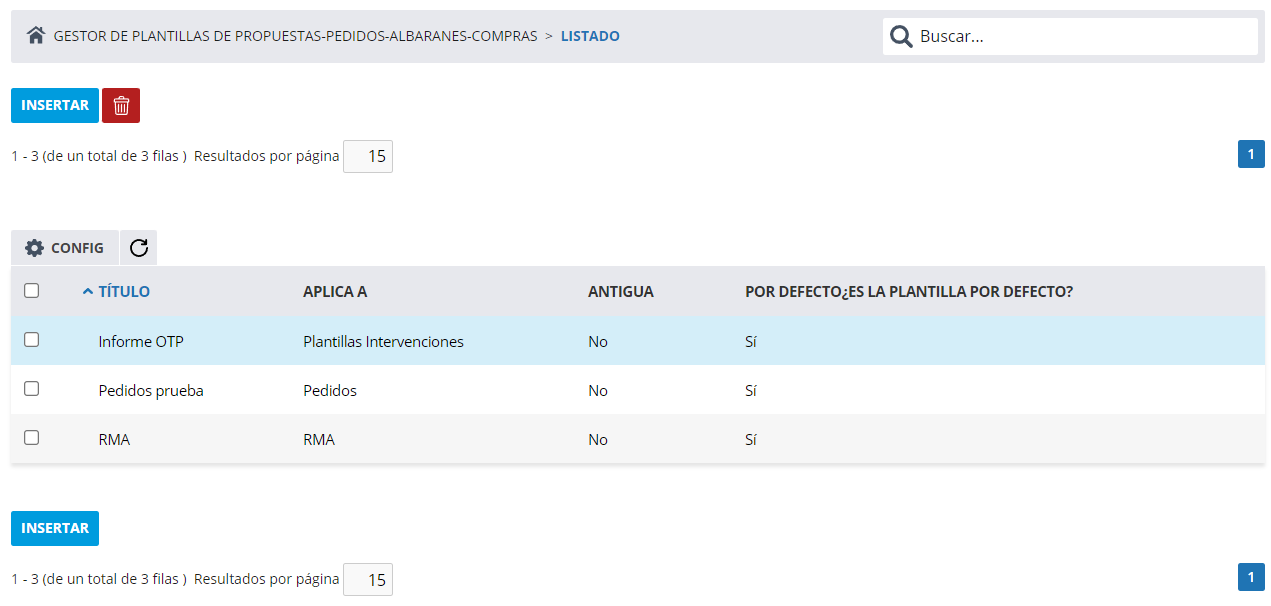Image resolution: width=1271 pixels, height=606 pixels.
Task: Toggle the select-all header checkbox
Action: [x=32, y=291]
